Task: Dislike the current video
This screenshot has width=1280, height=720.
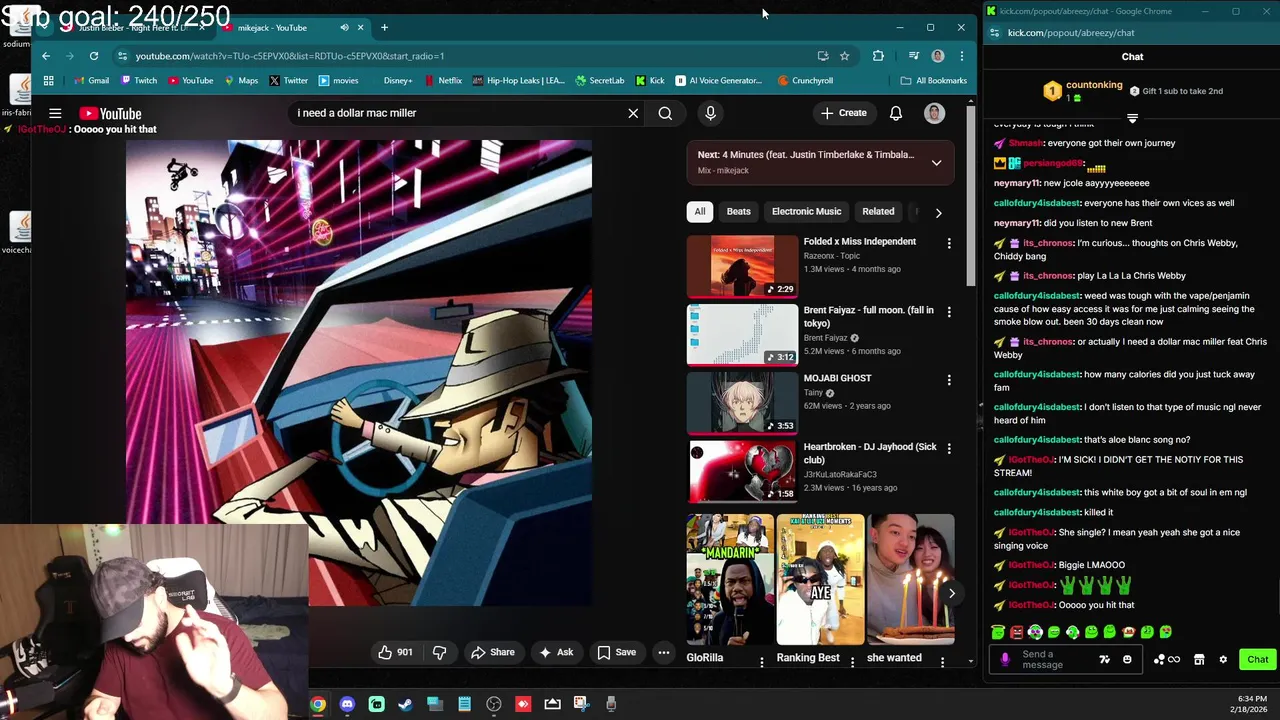Action: pos(439,652)
